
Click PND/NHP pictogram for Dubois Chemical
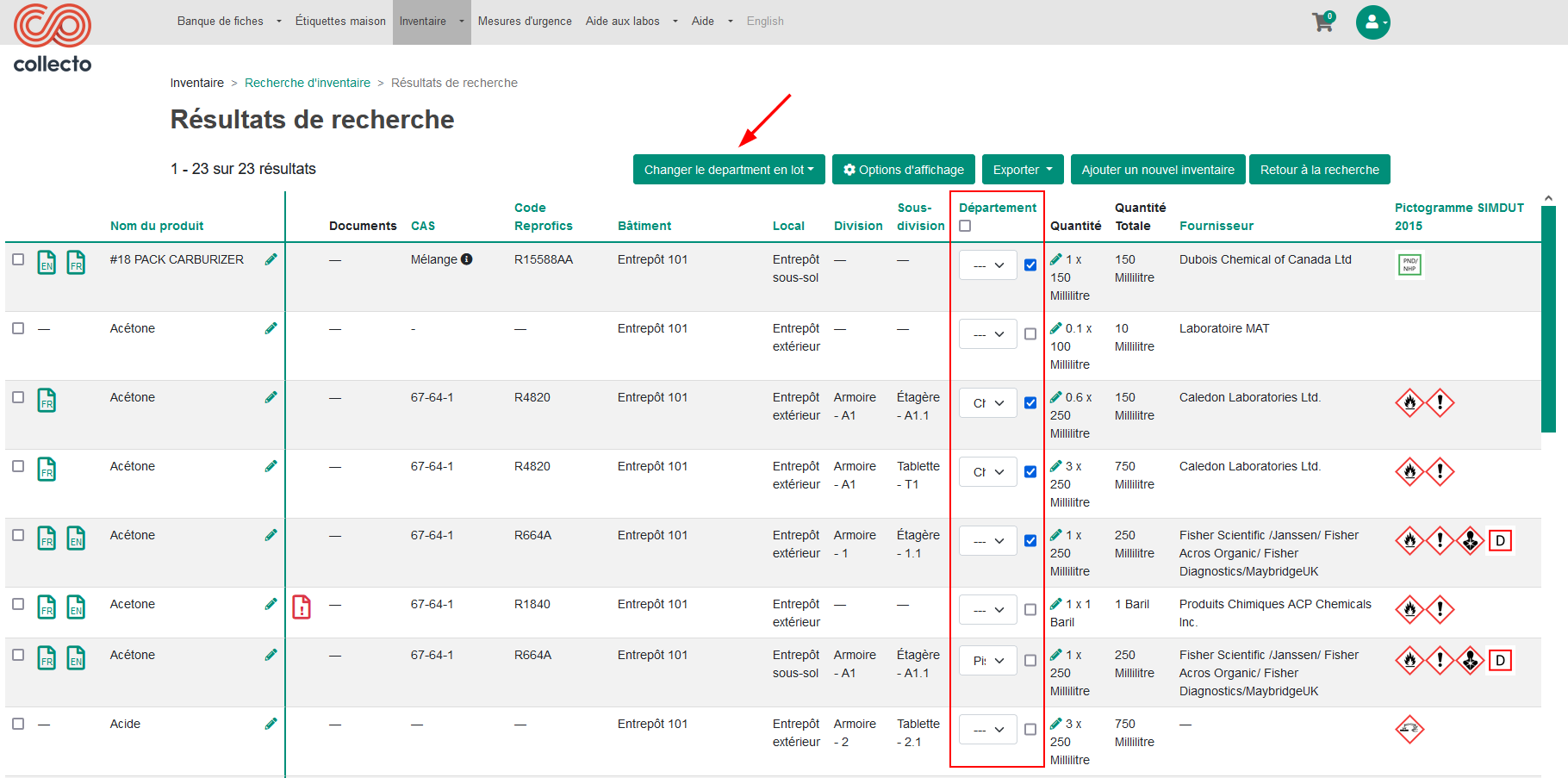click(x=1409, y=265)
